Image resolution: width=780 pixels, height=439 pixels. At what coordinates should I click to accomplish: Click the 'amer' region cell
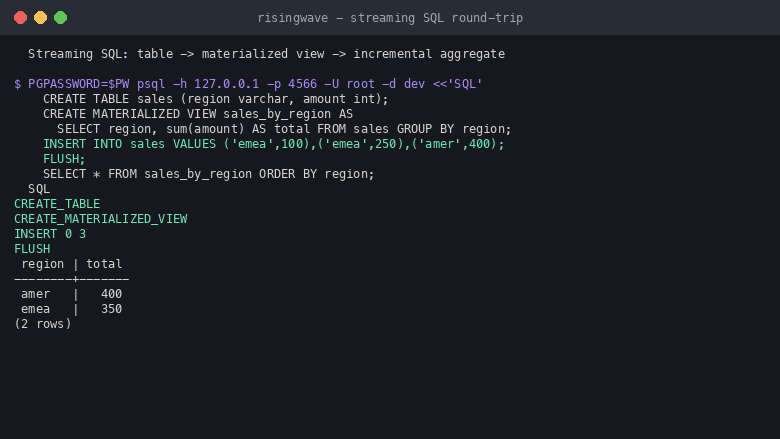coord(35,294)
